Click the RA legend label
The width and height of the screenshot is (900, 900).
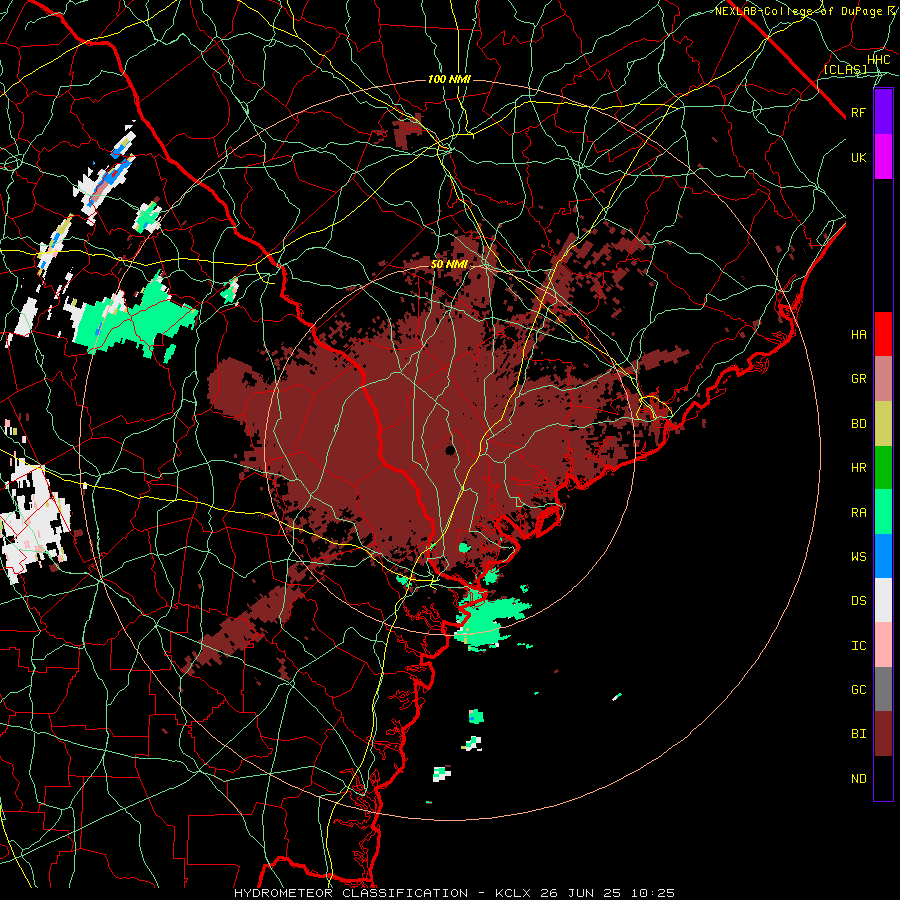click(x=858, y=513)
